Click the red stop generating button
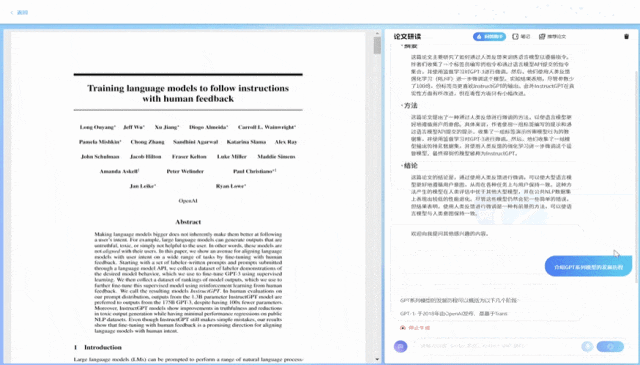This screenshot has width=640, height=365. [x=415, y=328]
